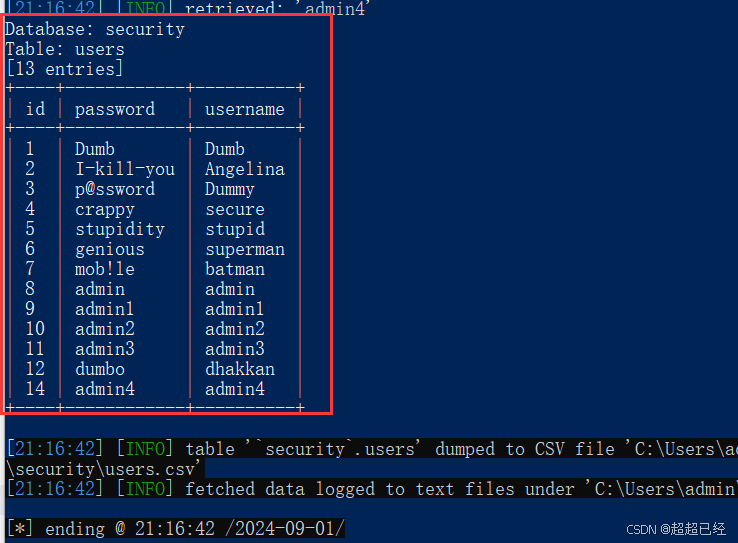
Task: Click the username 'batman'
Action: coord(235,269)
